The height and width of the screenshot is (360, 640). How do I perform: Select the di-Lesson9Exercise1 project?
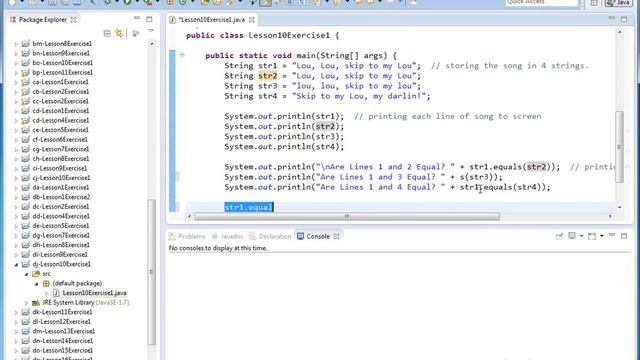(x=60, y=255)
